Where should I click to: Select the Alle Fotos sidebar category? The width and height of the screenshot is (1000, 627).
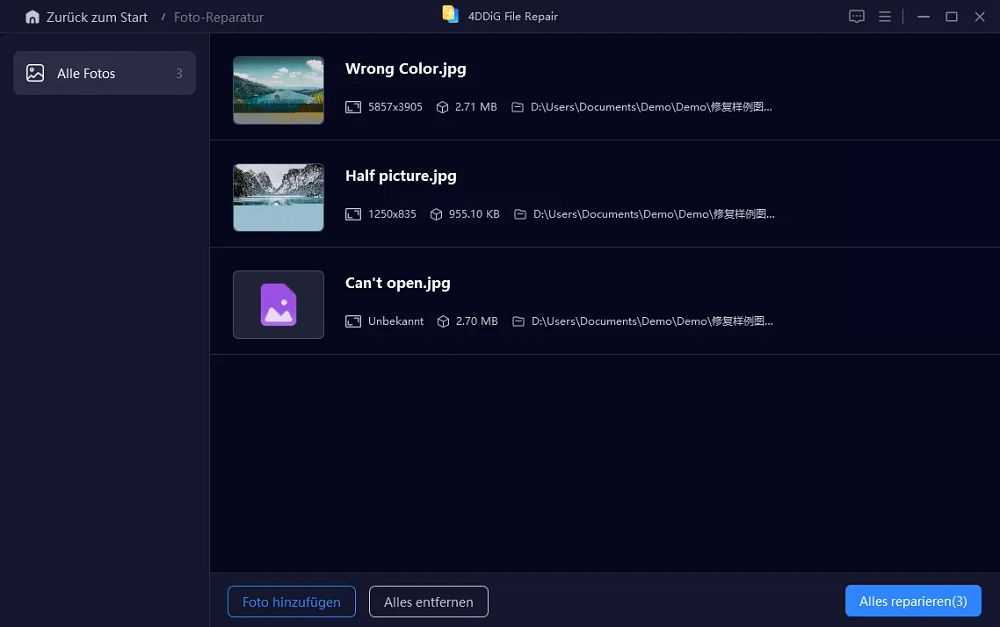[105, 73]
